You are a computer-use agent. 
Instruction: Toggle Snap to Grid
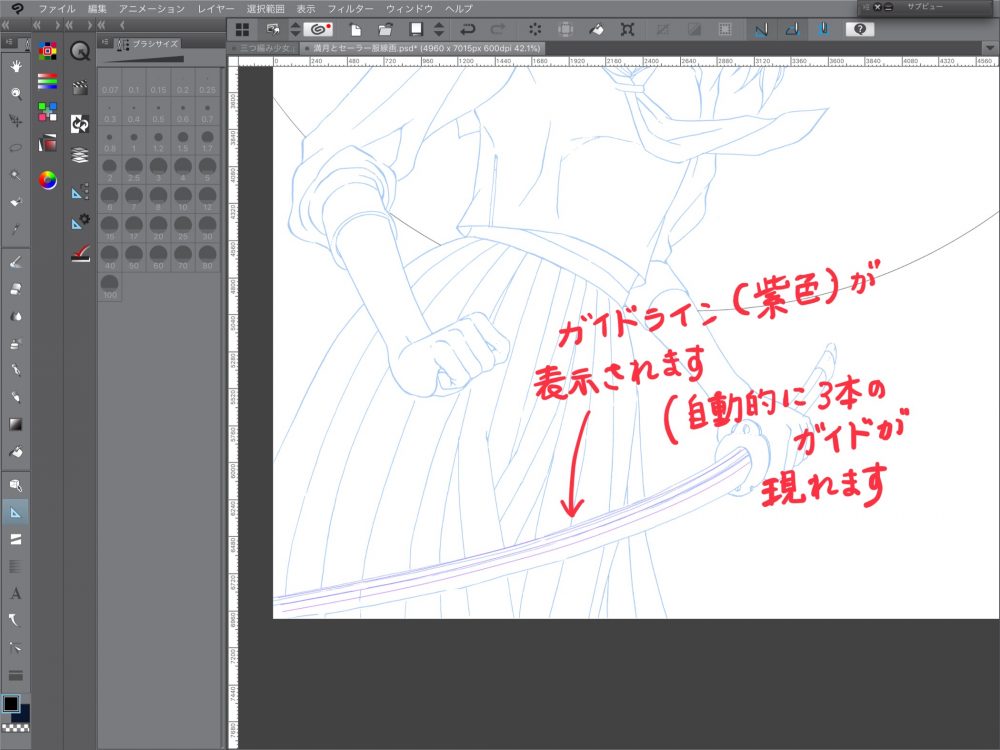point(823,29)
